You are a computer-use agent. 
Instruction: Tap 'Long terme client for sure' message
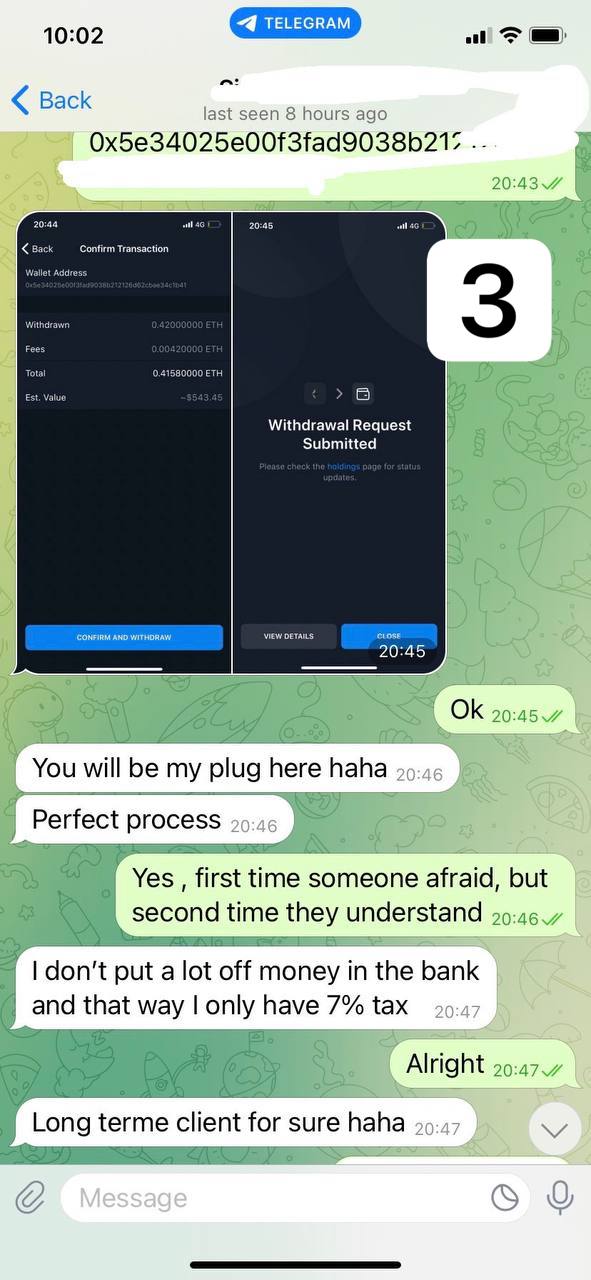click(x=246, y=1122)
